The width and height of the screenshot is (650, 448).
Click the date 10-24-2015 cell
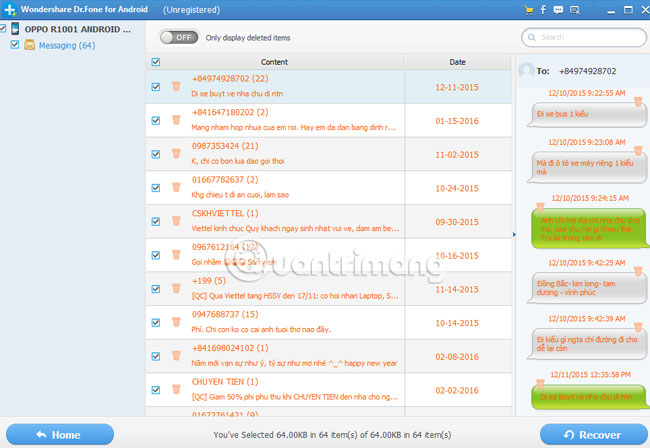(x=457, y=188)
